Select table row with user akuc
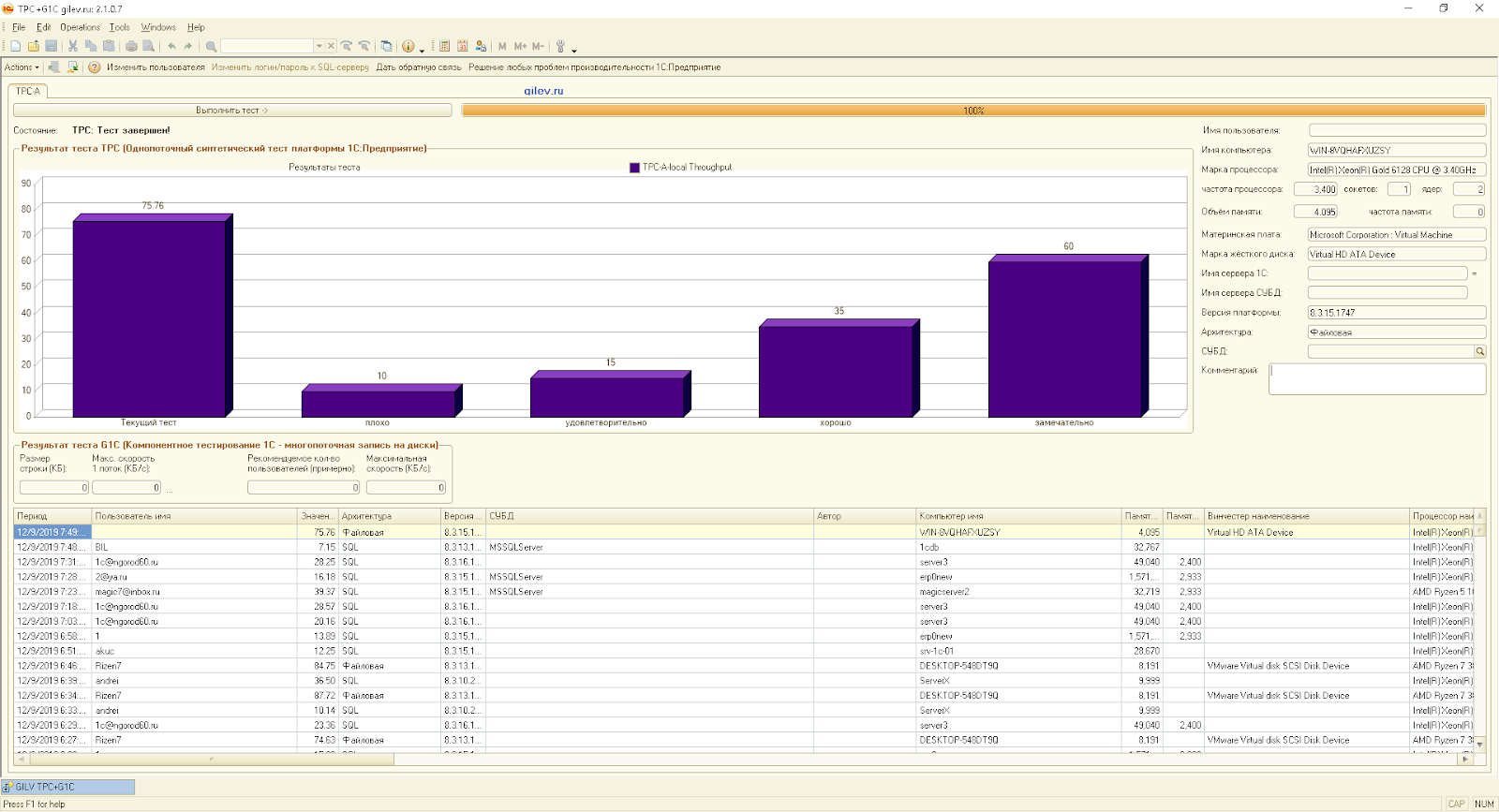Viewport: 1499px width, 812px height. click(x=745, y=651)
